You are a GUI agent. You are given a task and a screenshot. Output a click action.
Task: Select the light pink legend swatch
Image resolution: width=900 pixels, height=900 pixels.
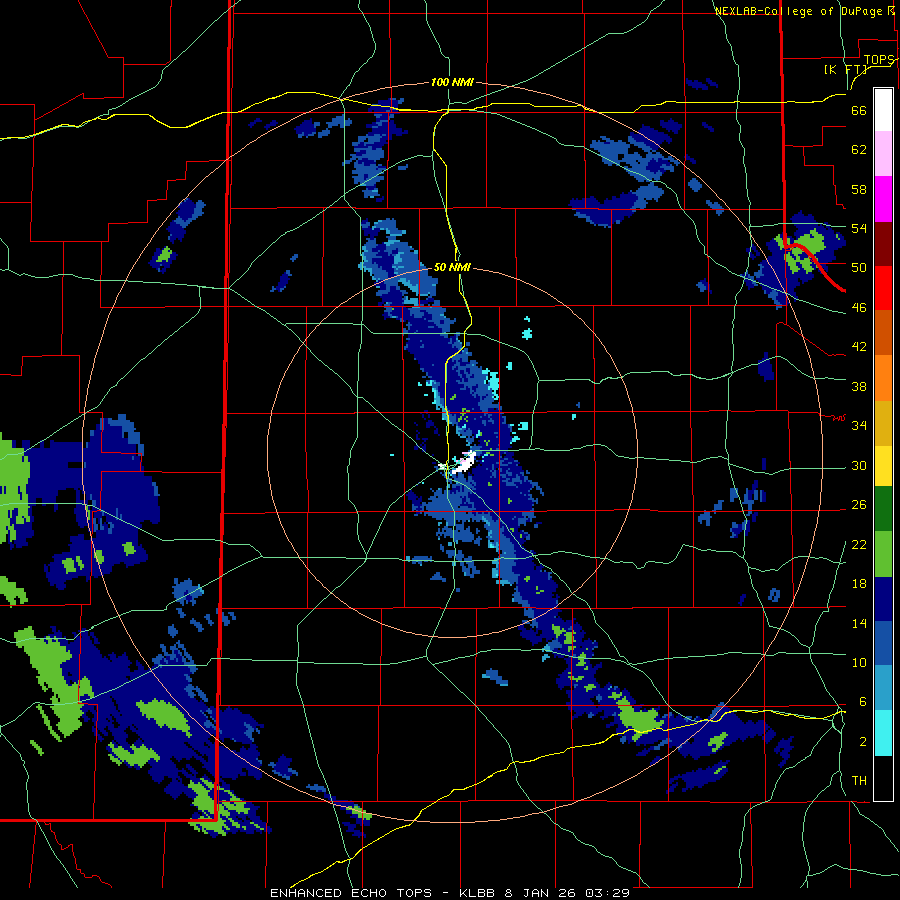click(883, 153)
